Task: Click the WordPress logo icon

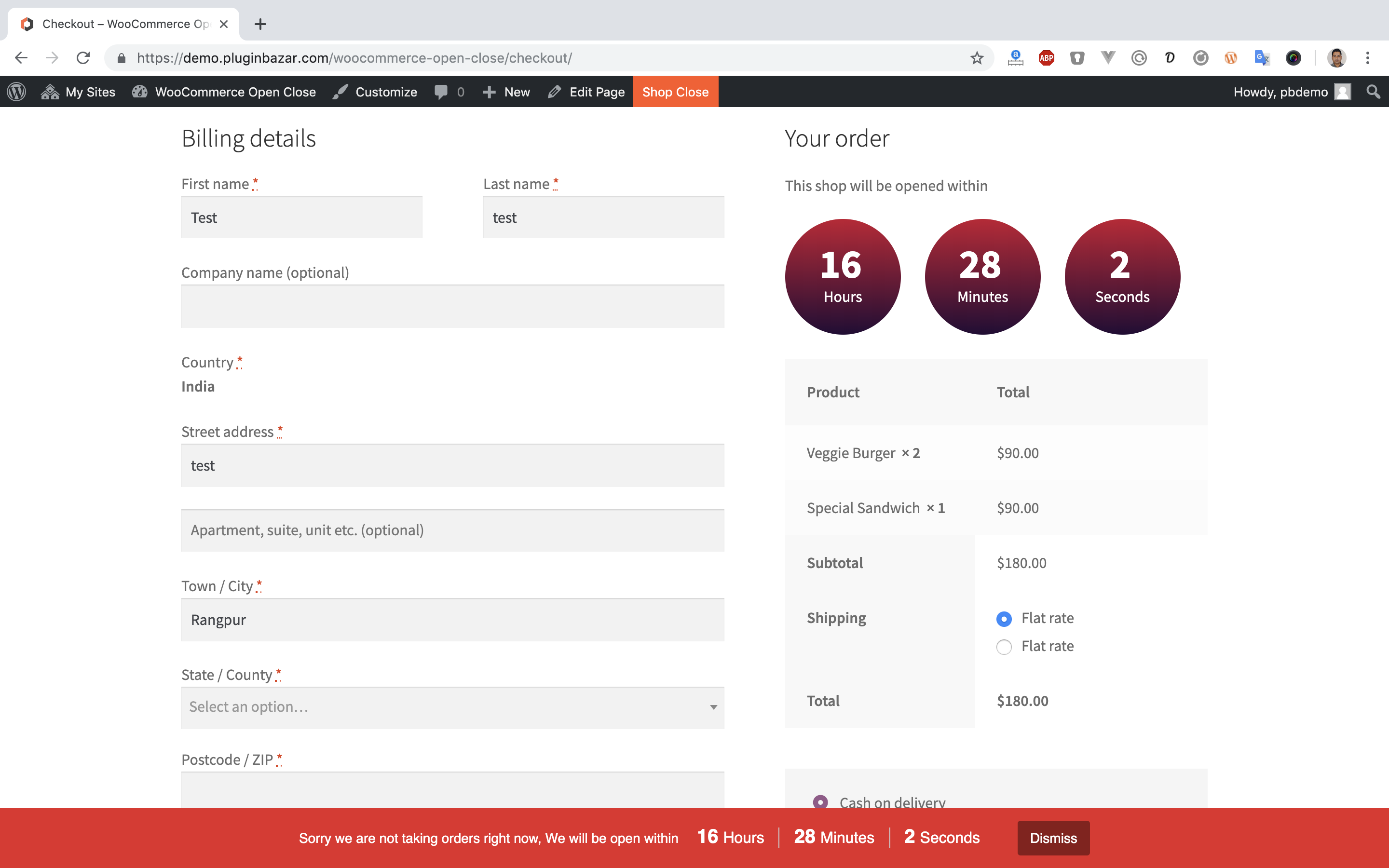Action: point(17,92)
